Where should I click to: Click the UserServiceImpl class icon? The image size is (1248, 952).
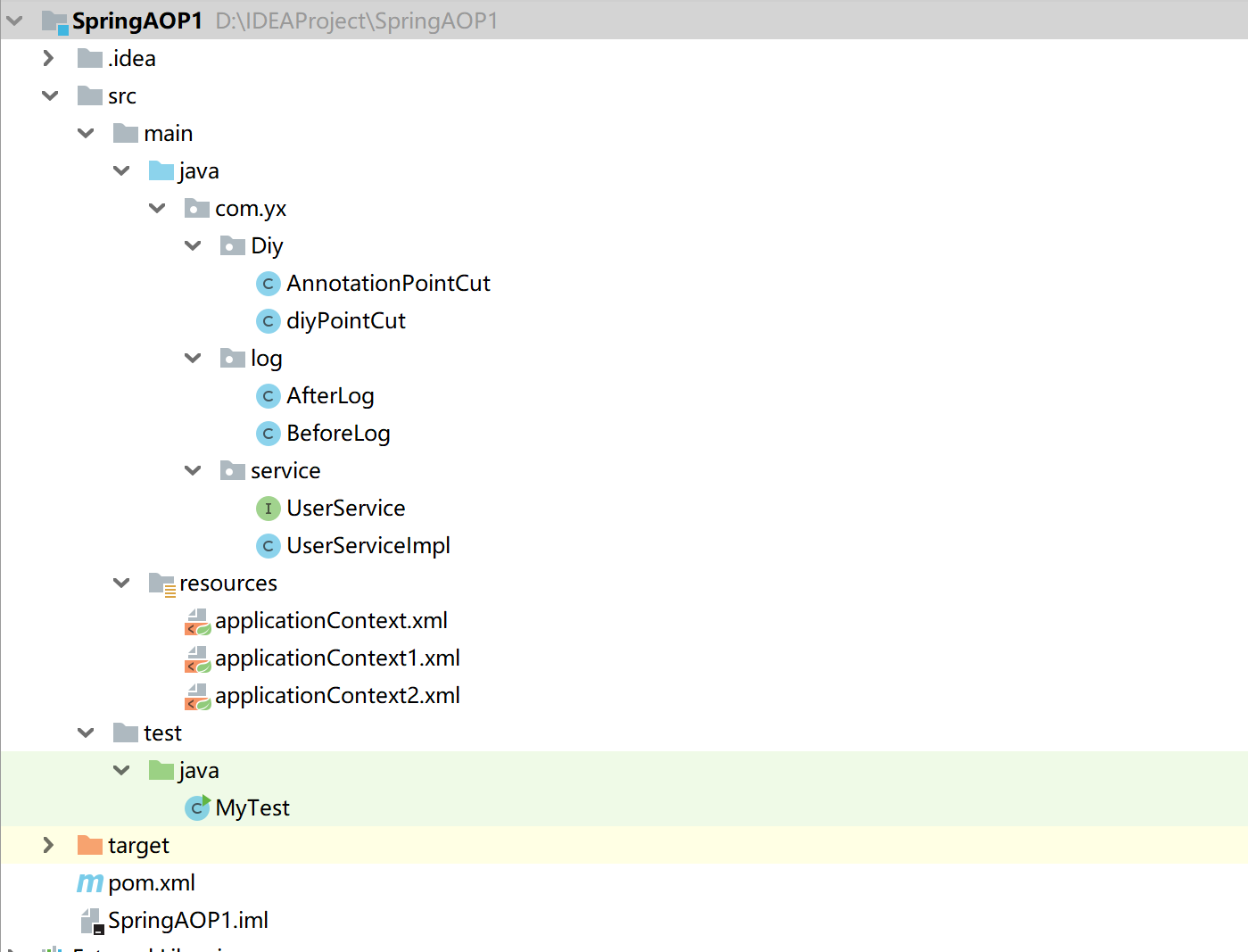(x=269, y=546)
